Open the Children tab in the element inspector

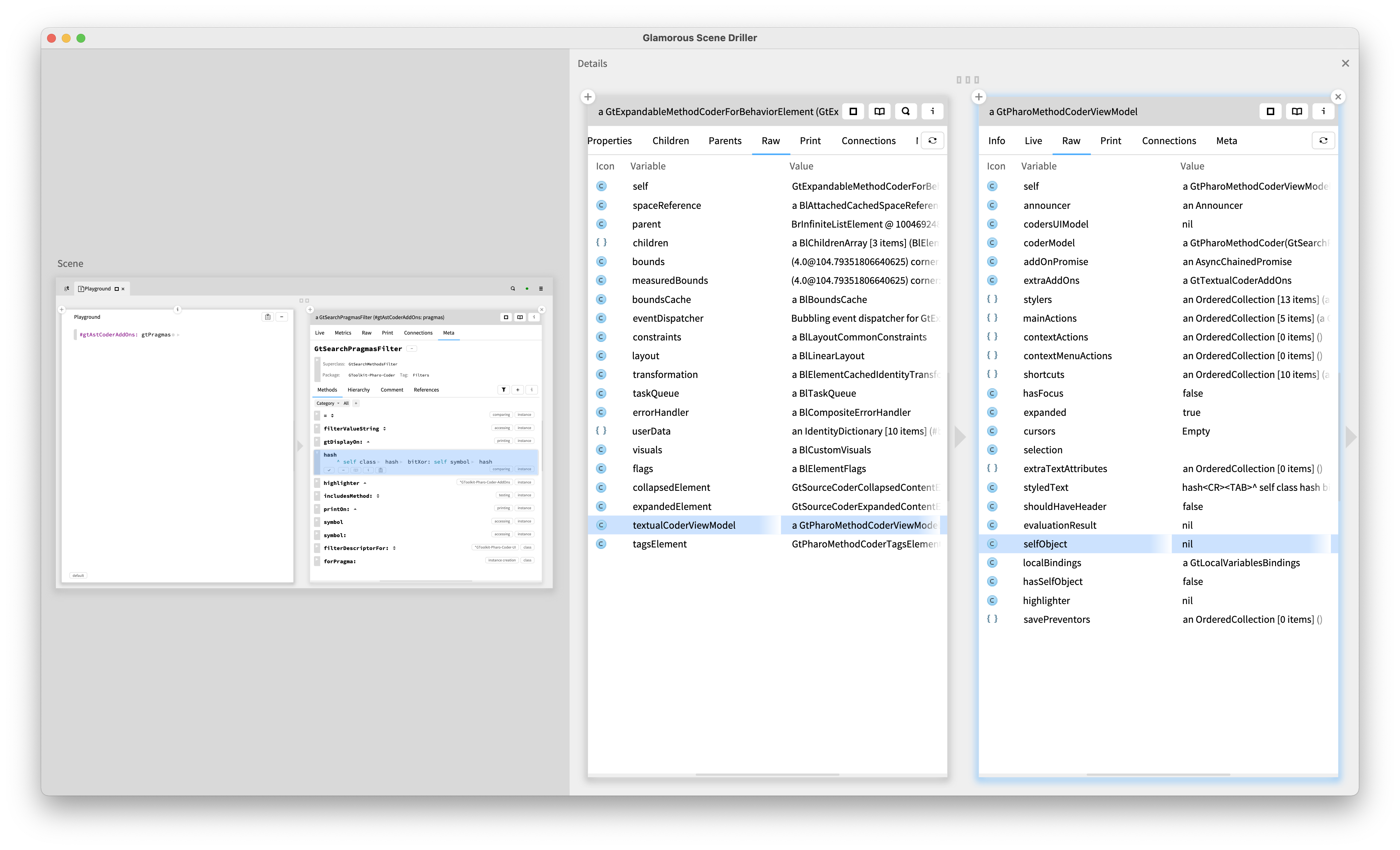[x=671, y=140]
